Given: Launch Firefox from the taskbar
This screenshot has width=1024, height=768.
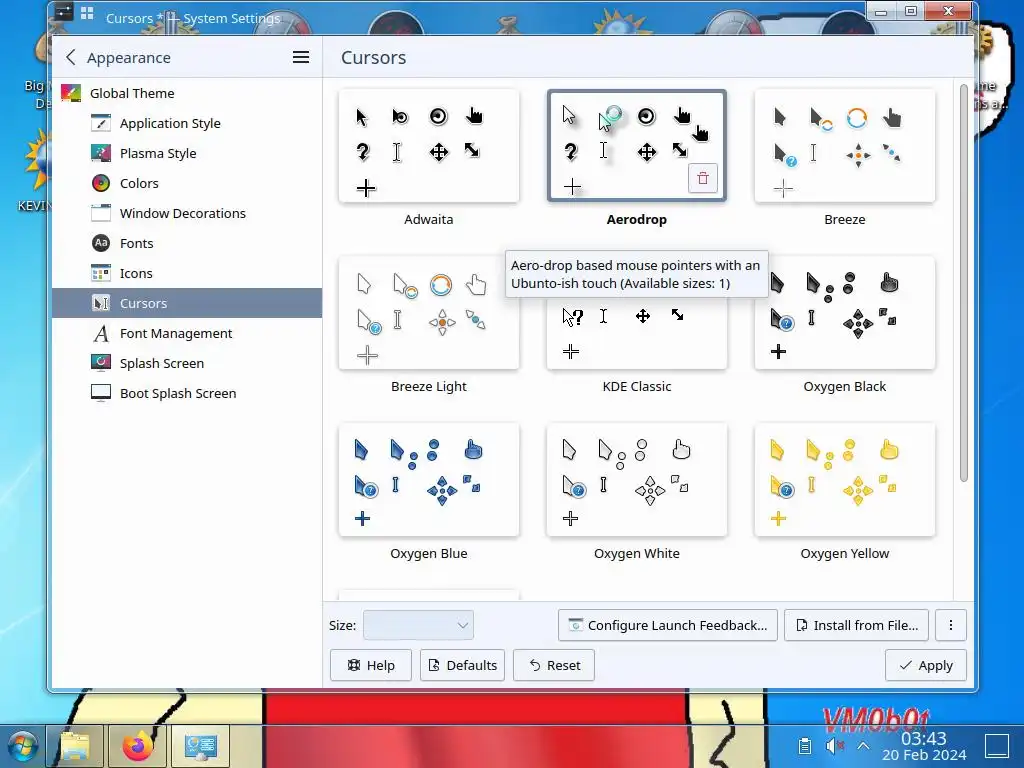Looking at the screenshot, I should tap(137, 746).
